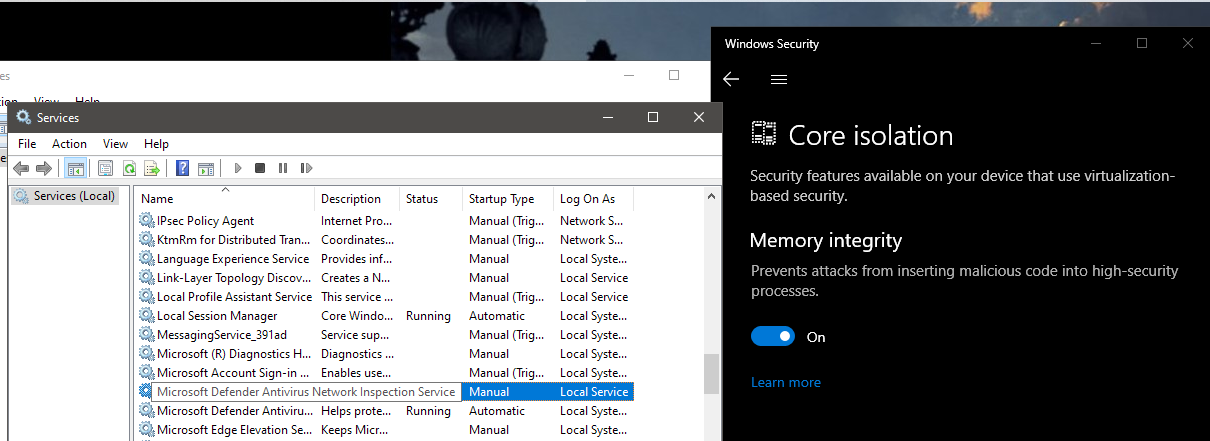Click the Export List toolbar icon
The height and width of the screenshot is (441, 1210).
coord(152,168)
